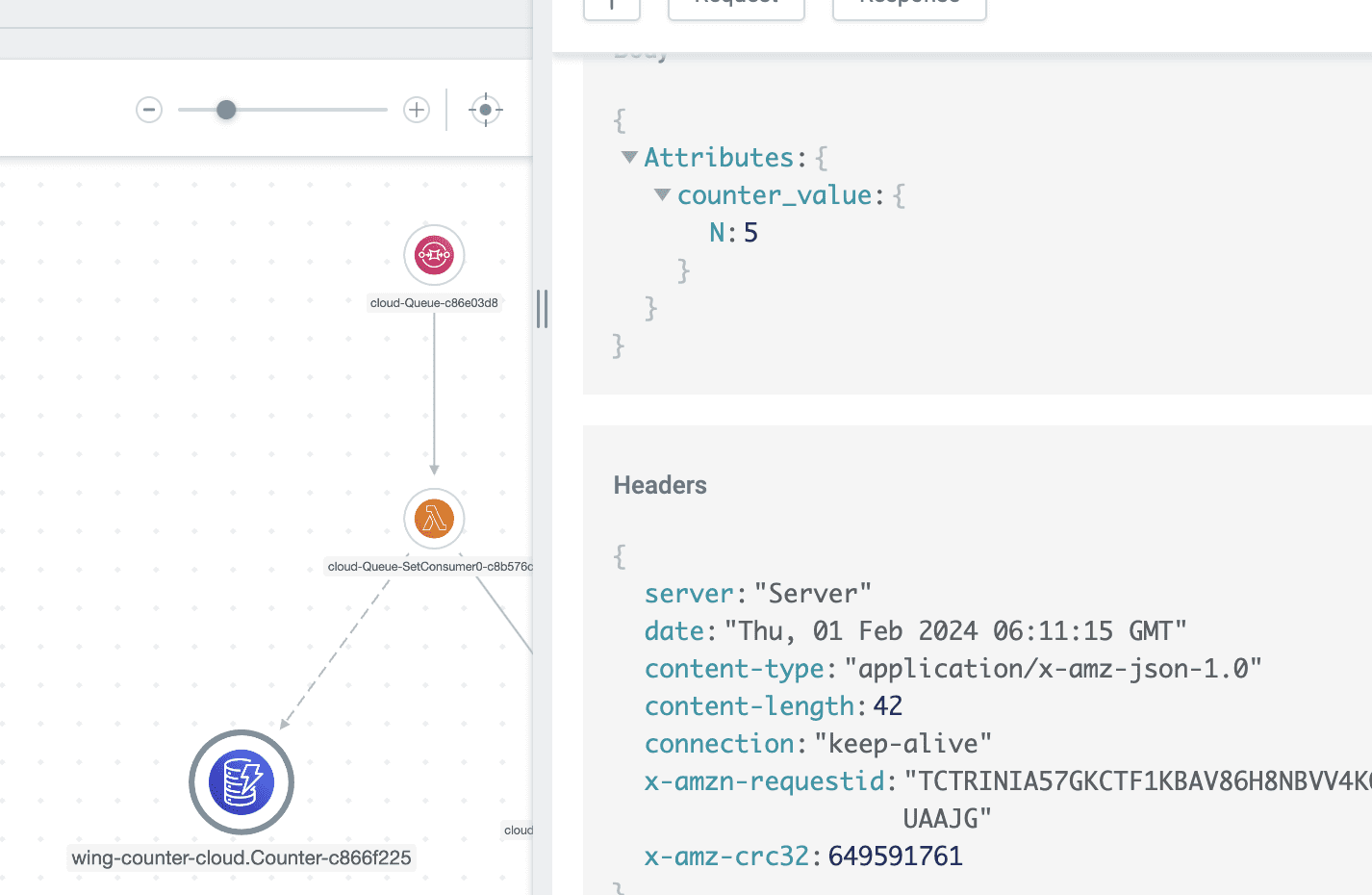Click the wing-counter-cloud.Counter-c866f225 label
The image size is (1372, 895).
(241, 857)
